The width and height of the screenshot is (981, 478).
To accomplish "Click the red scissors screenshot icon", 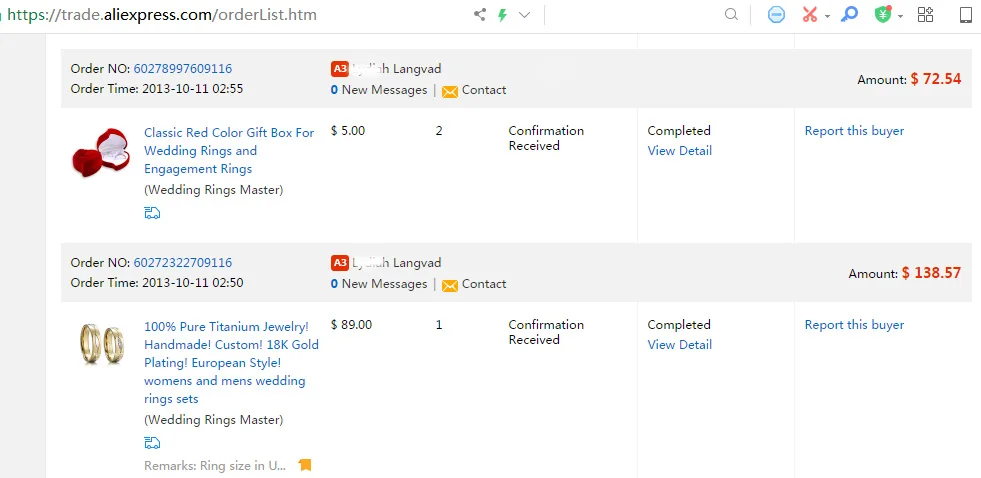I will [810, 14].
